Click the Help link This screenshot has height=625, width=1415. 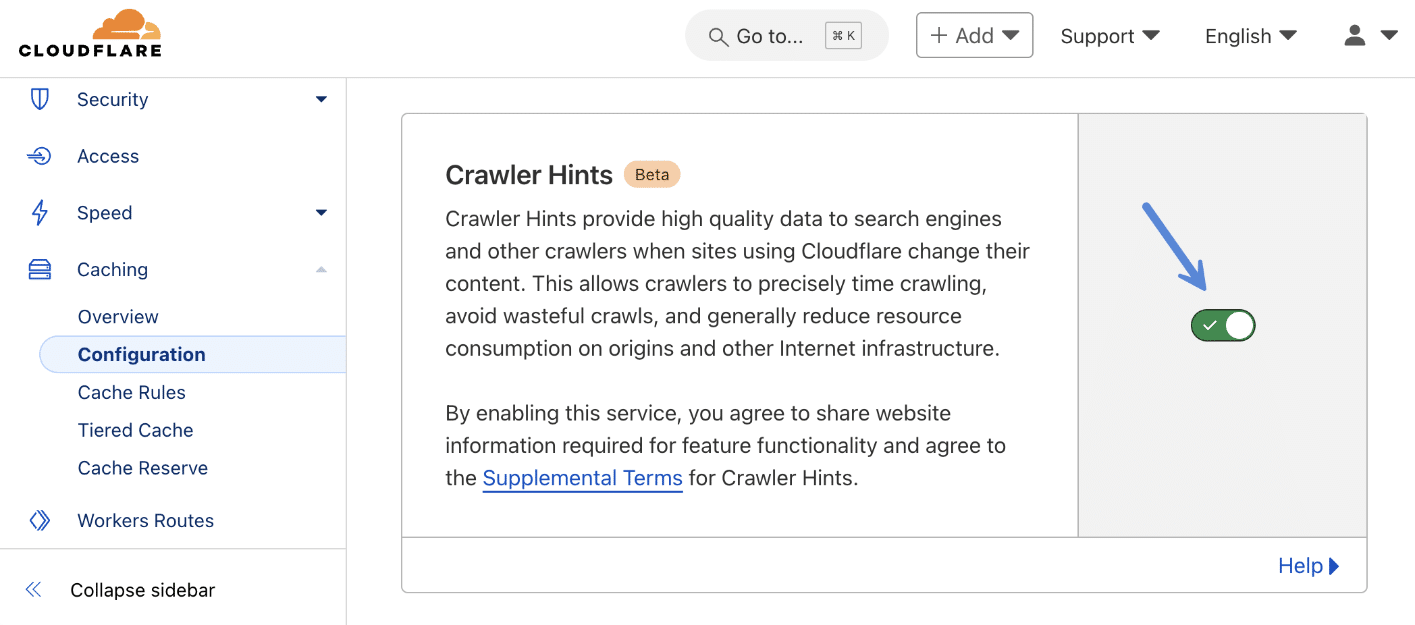pos(1300,565)
